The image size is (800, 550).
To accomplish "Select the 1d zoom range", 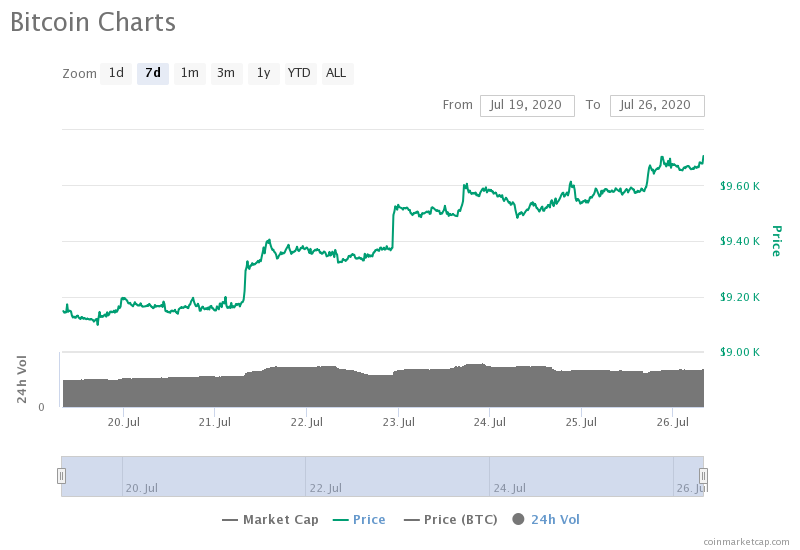I will point(116,73).
